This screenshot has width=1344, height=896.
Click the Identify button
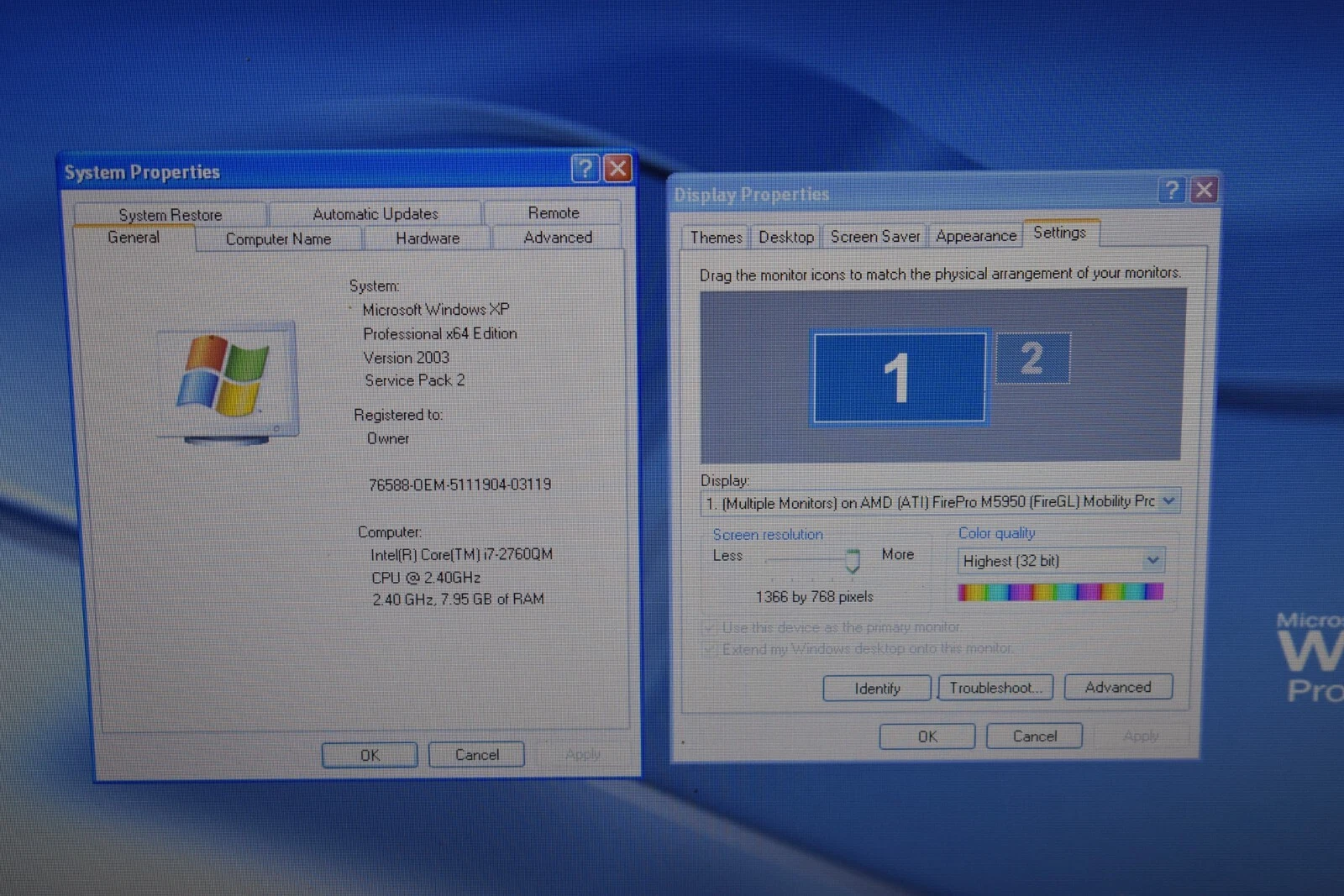pyautogui.click(x=877, y=689)
